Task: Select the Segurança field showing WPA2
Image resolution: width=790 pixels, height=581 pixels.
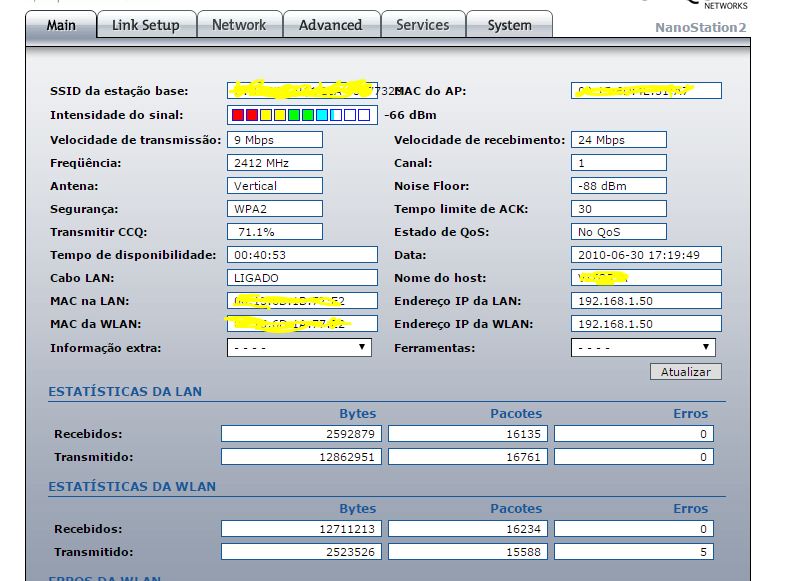Action: tap(275, 209)
